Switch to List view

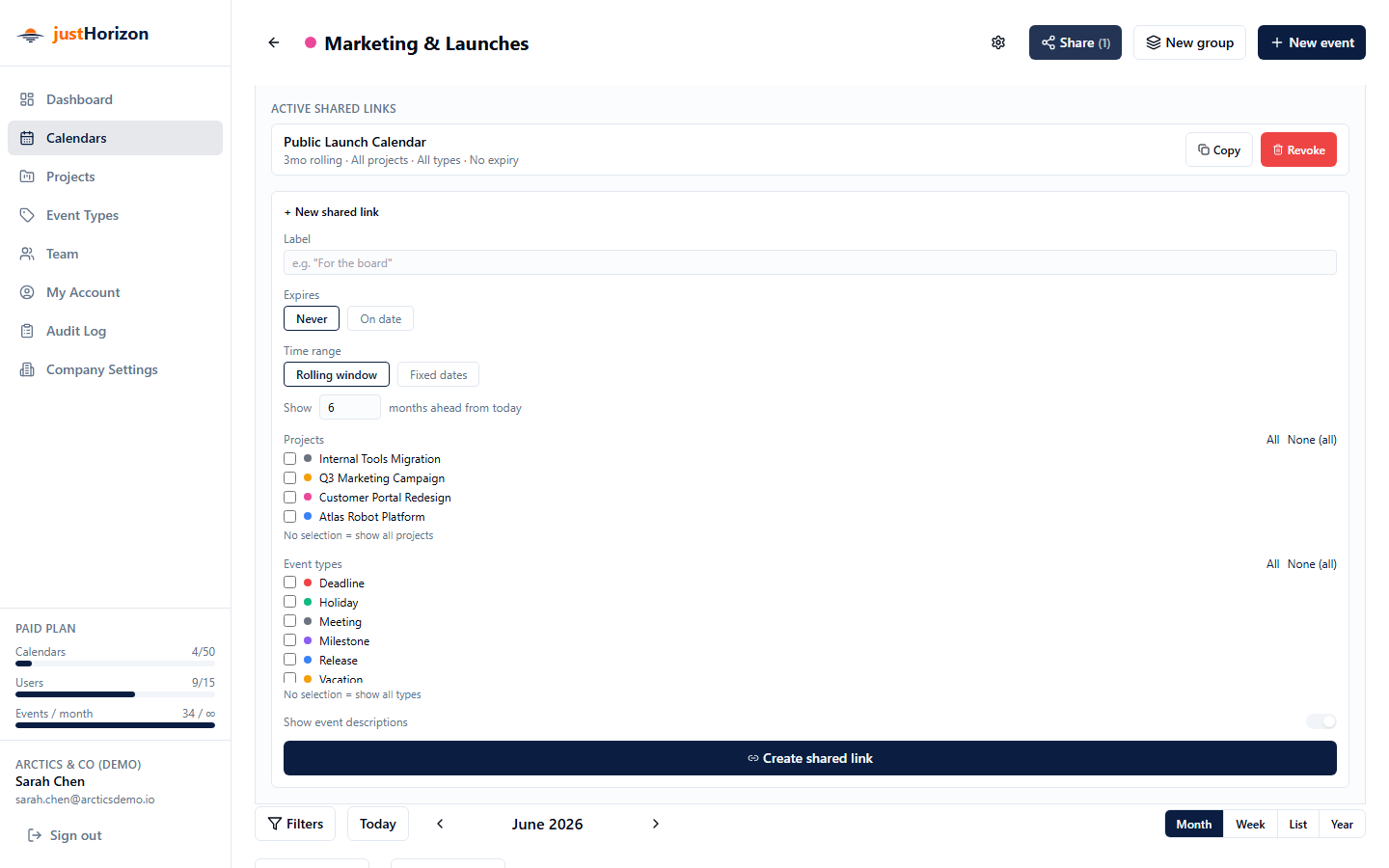pyautogui.click(x=1298, y=824)
